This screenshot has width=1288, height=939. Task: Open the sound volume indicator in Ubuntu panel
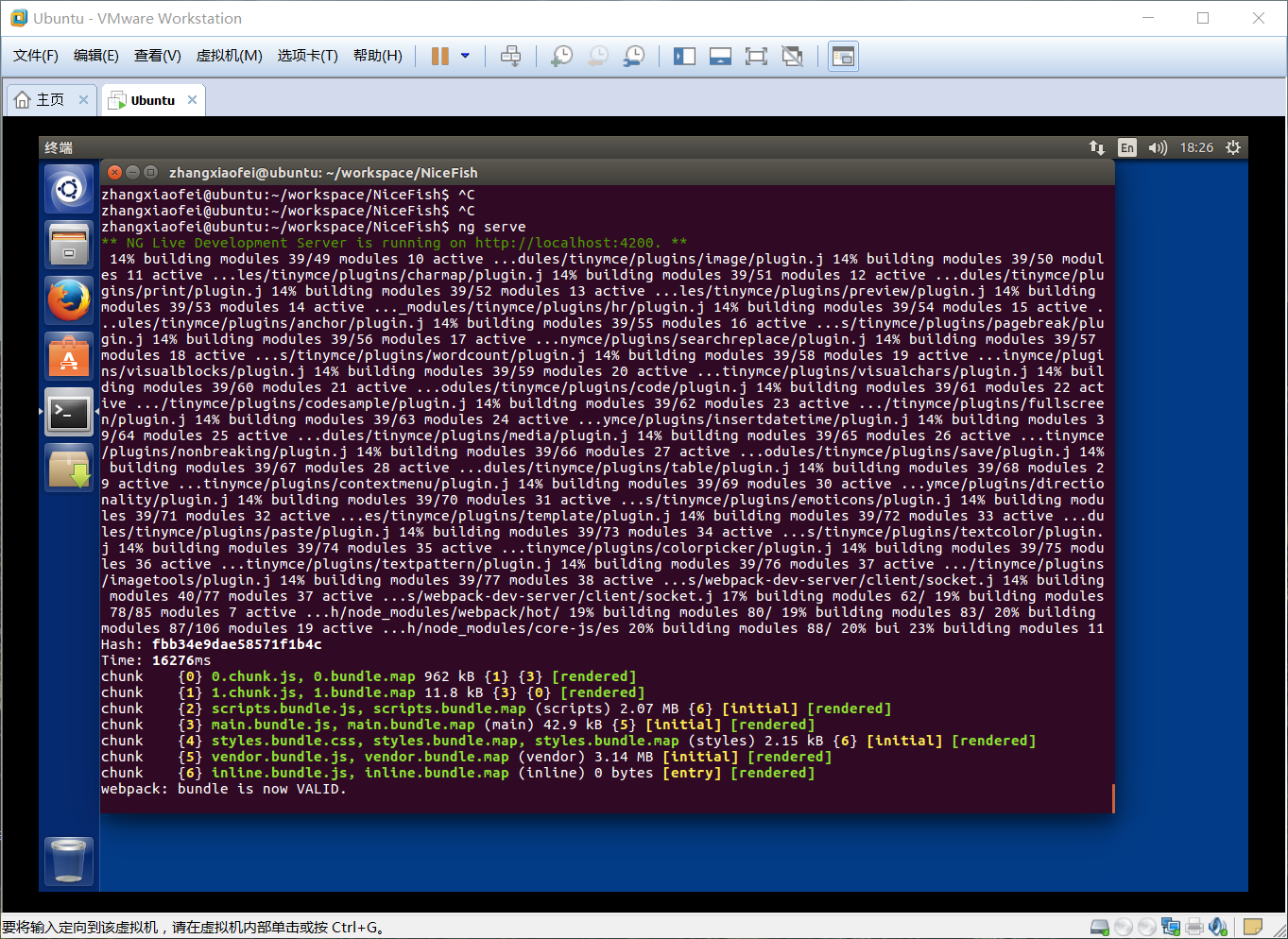point(1158,147)
